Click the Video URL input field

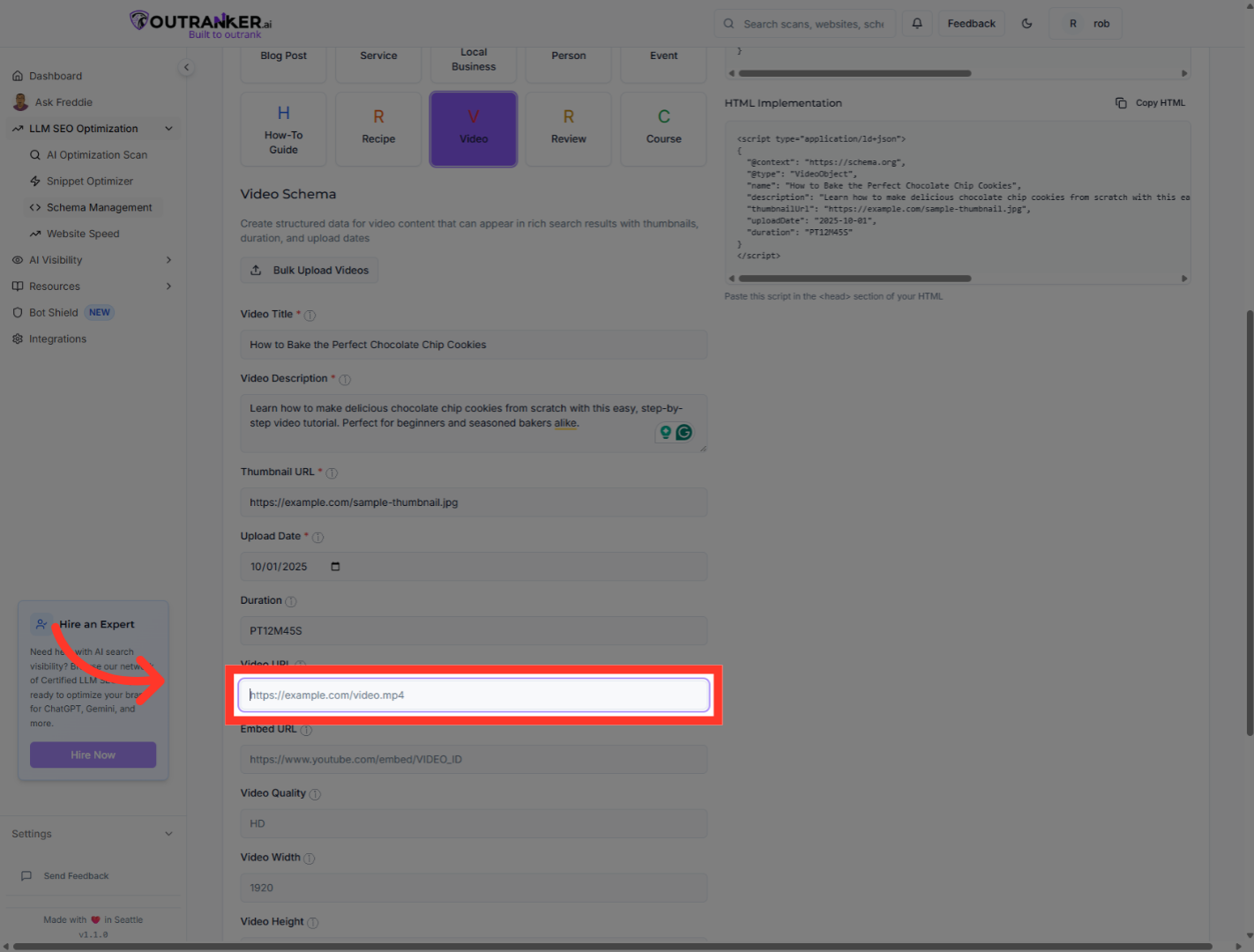474,695
